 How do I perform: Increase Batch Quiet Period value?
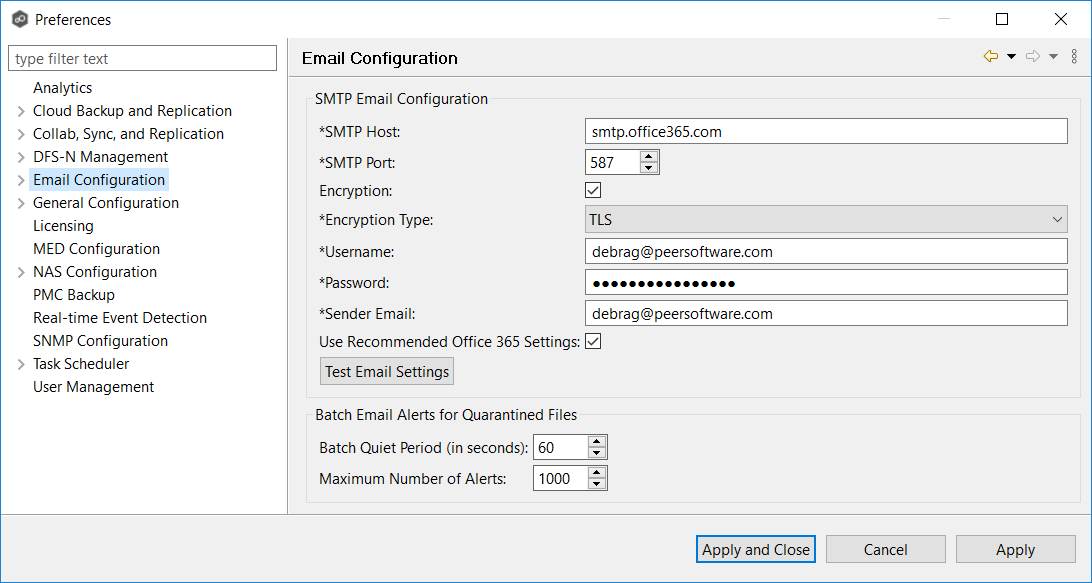click(x=597, y=441)
